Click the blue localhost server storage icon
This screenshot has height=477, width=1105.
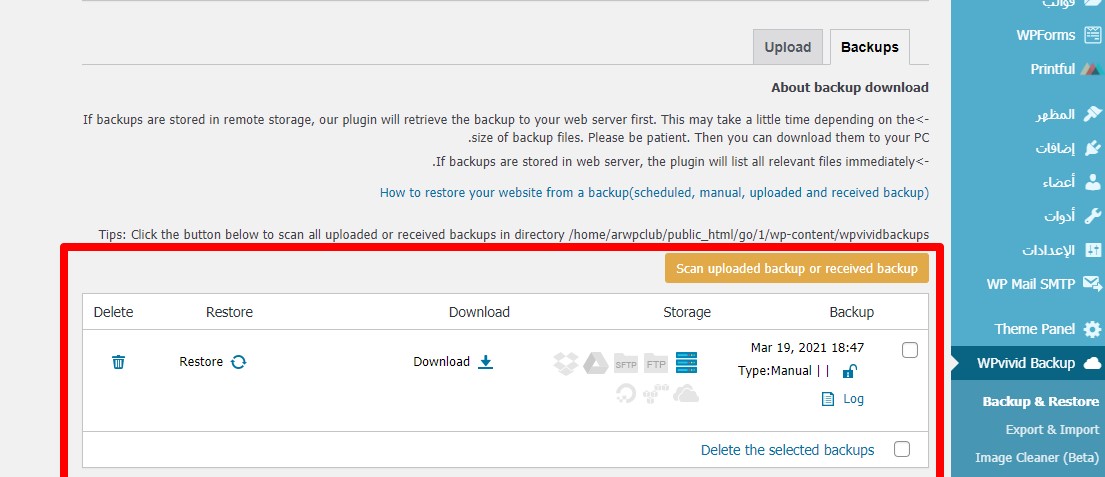[x=686, y=363]
